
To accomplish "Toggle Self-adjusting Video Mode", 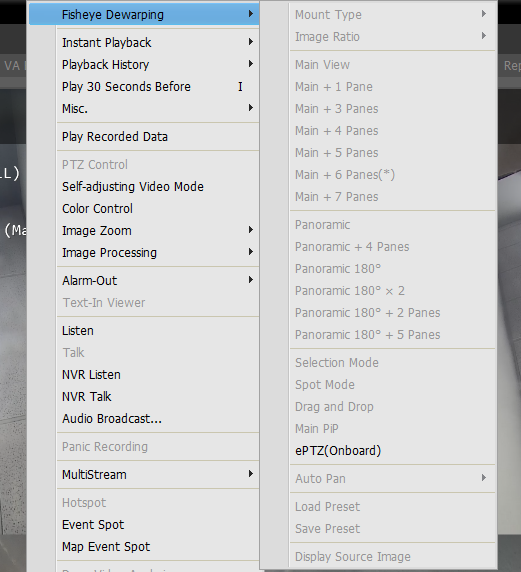I will point(158,186).
